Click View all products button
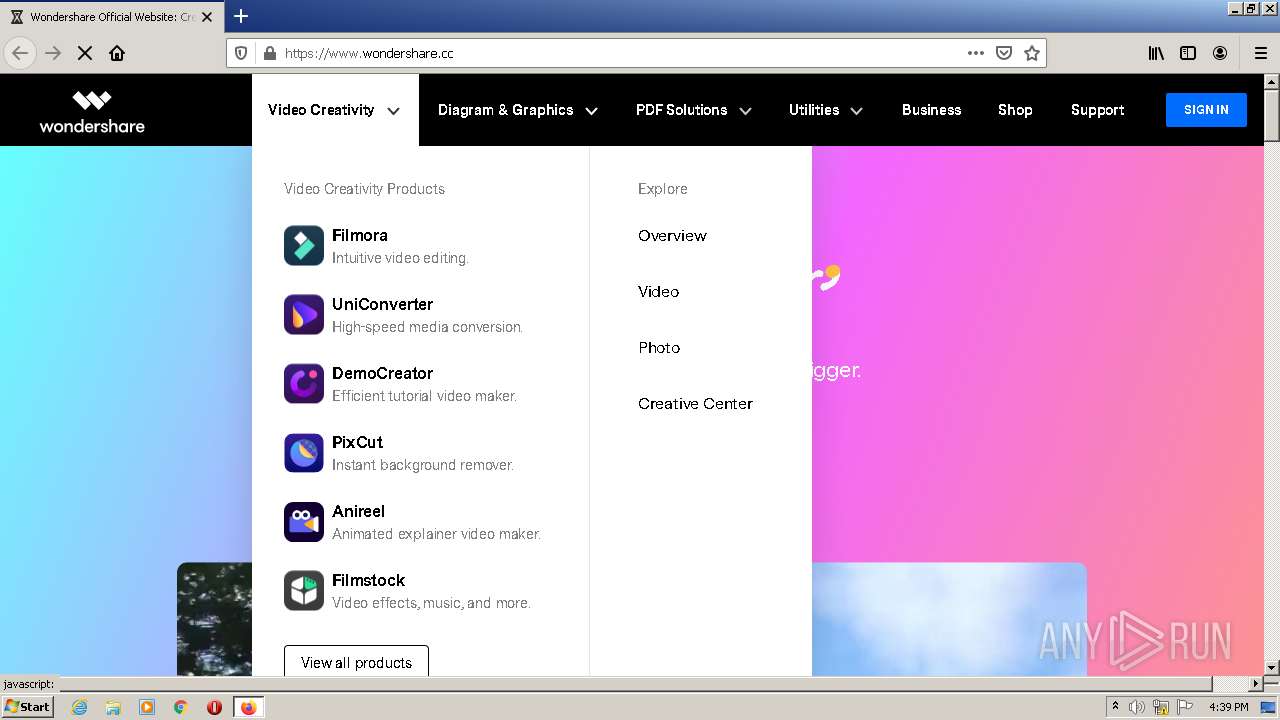 [356, 661]
